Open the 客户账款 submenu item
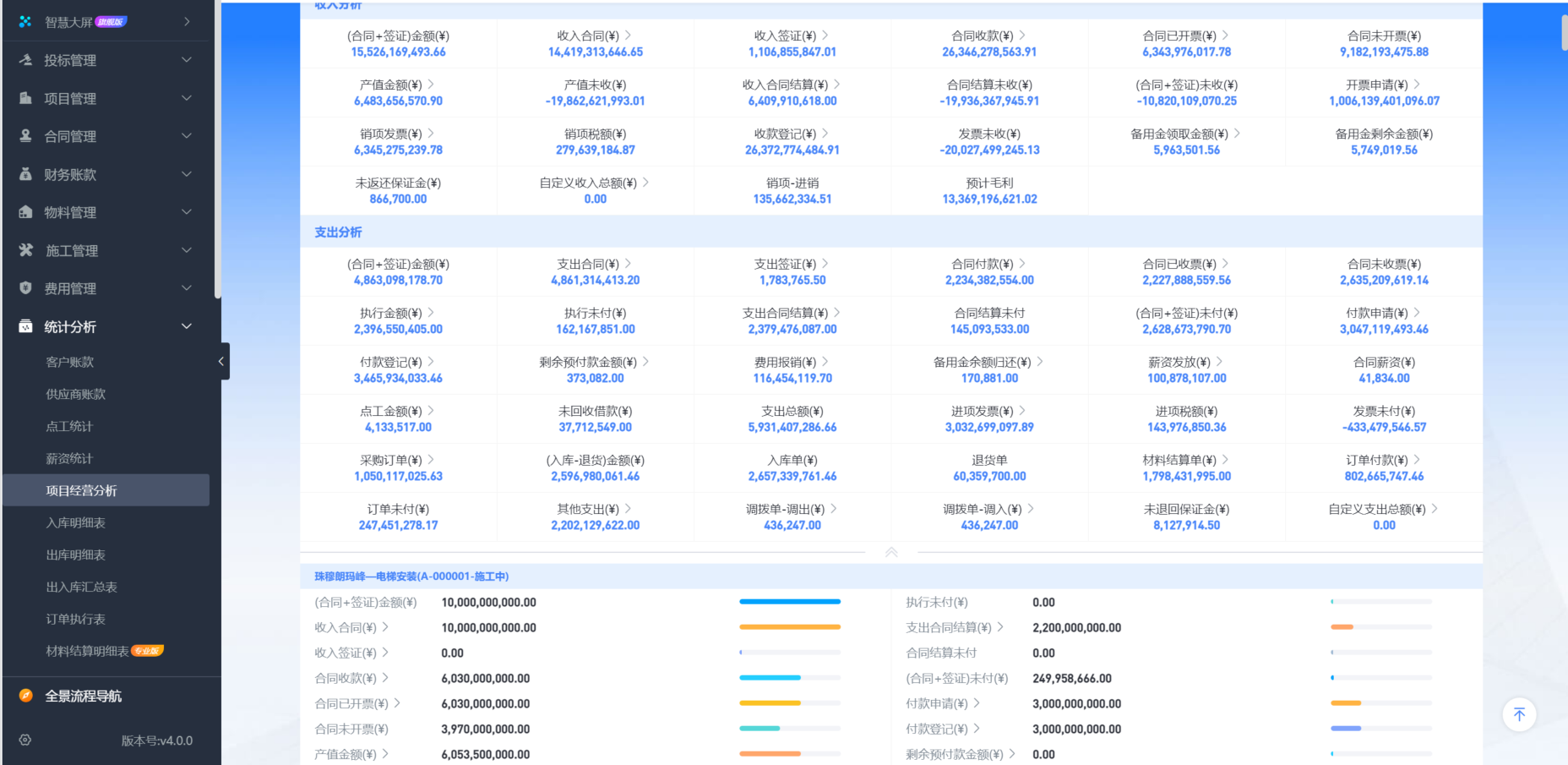This screenshot has width=1568, height=765. click(70, 362)
